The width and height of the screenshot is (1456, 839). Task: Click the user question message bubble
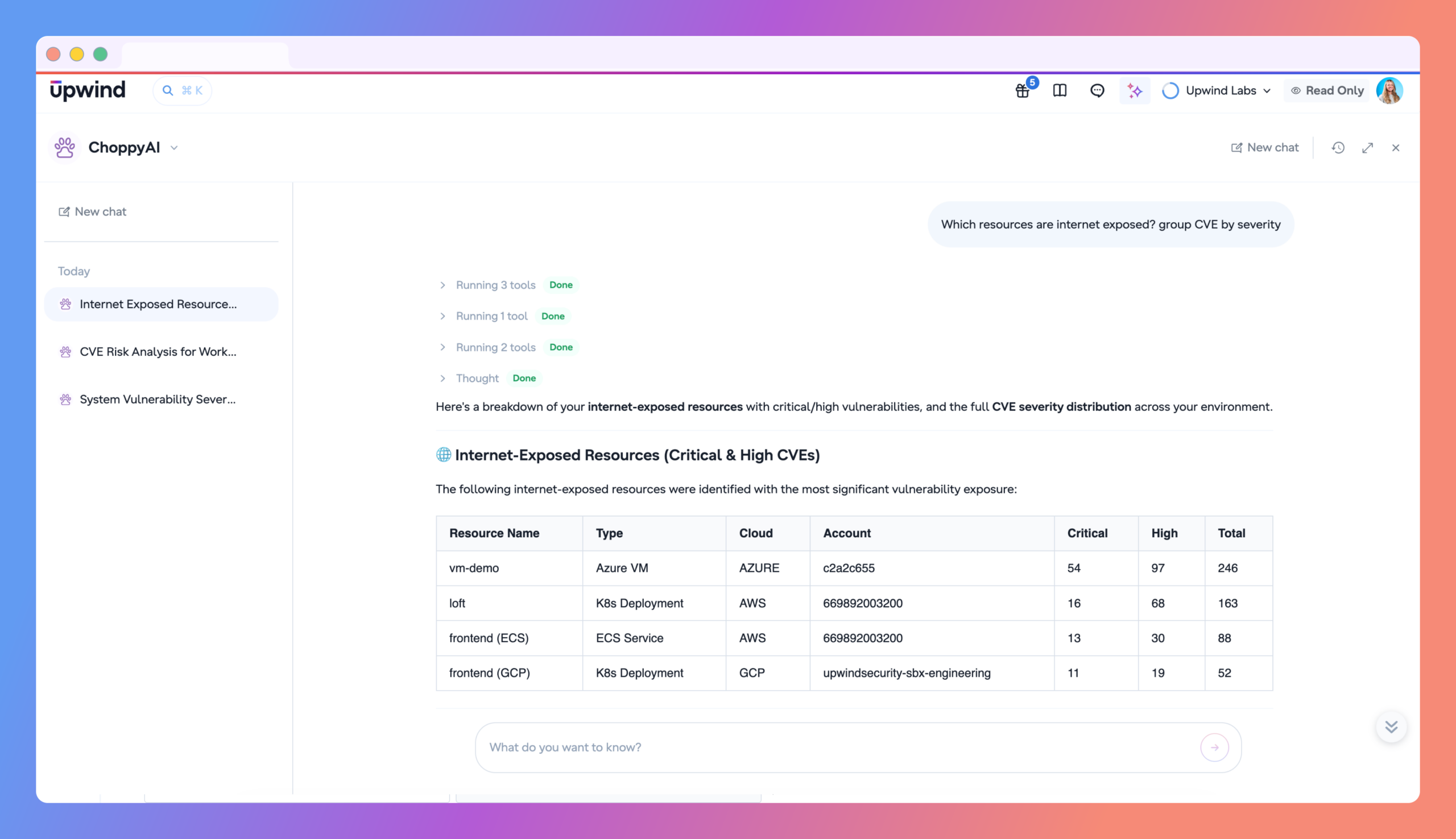pyautogui.click(x=1110, y=224)
